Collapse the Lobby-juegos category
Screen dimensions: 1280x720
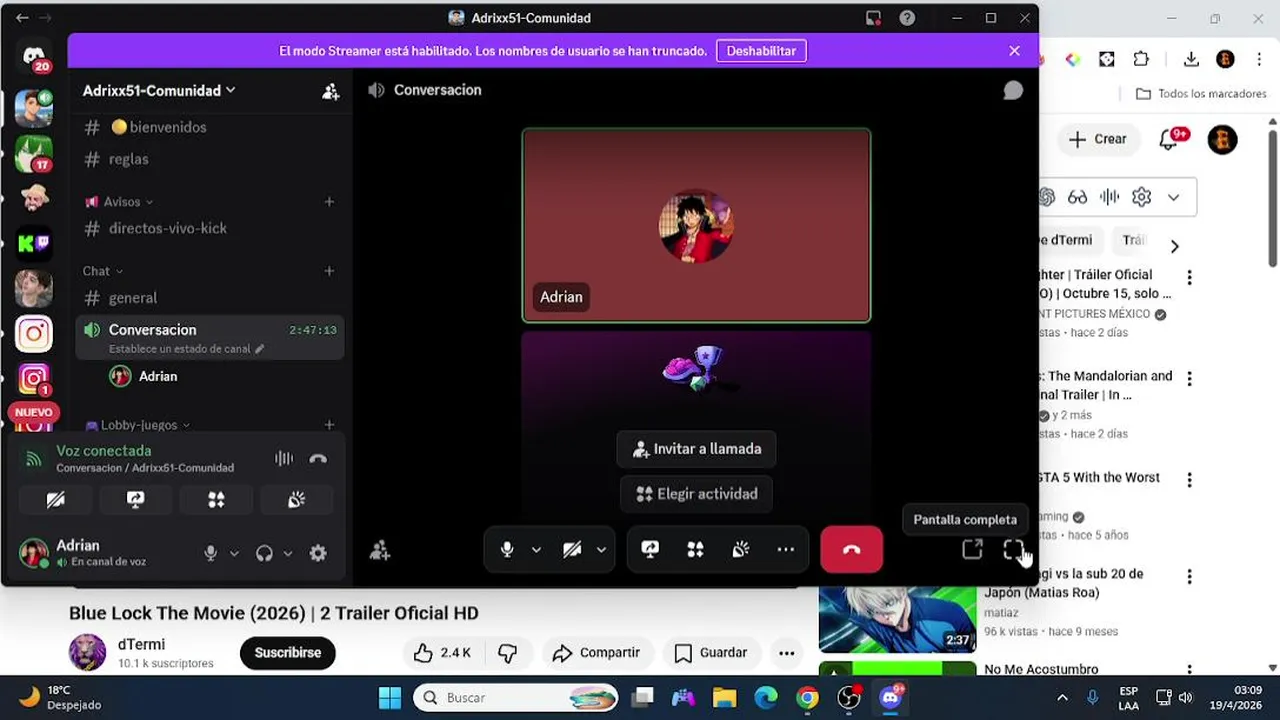(x=138, y=425)
